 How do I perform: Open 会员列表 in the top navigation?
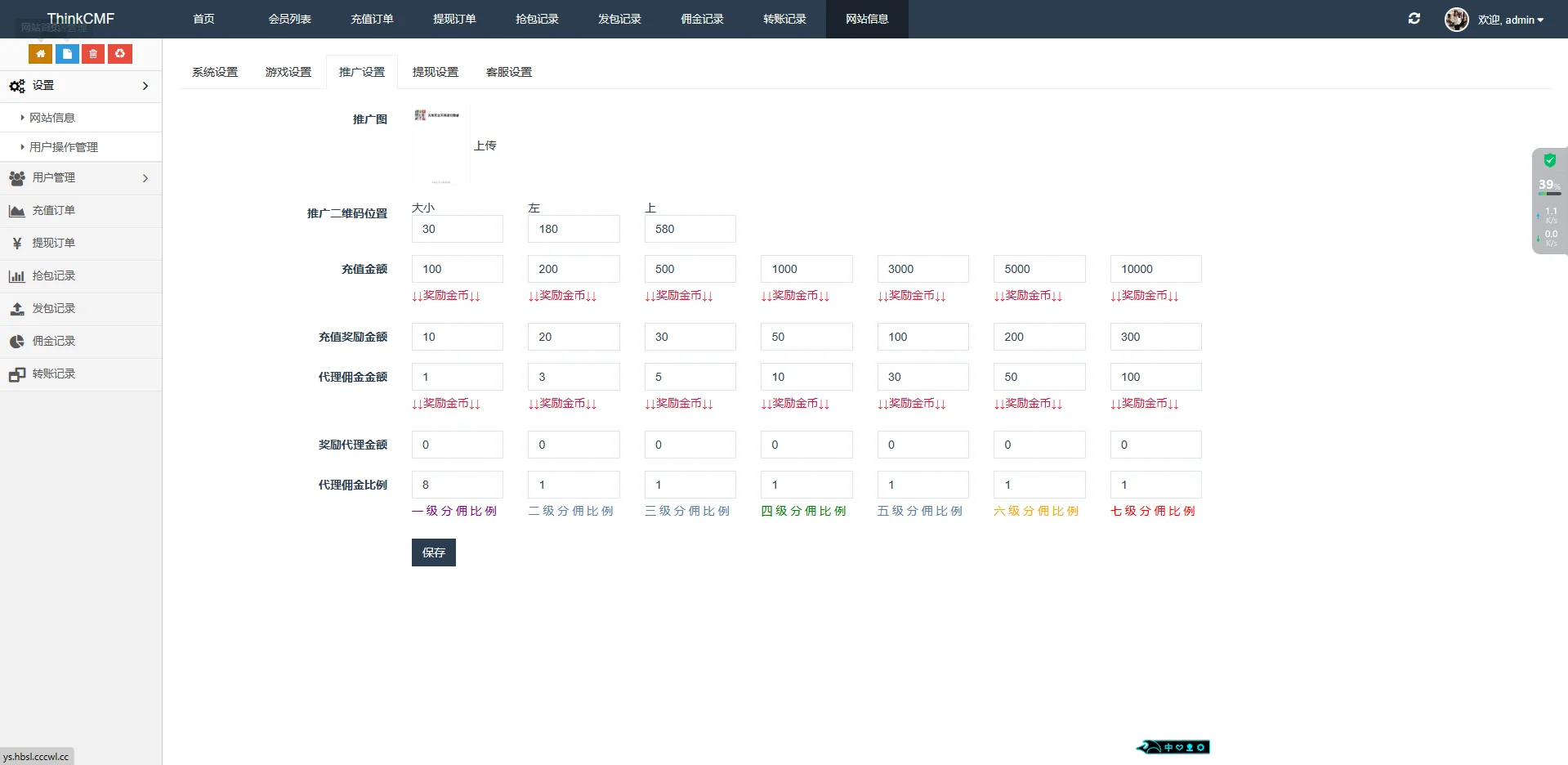pyautogui.click(x=289, y=19)
